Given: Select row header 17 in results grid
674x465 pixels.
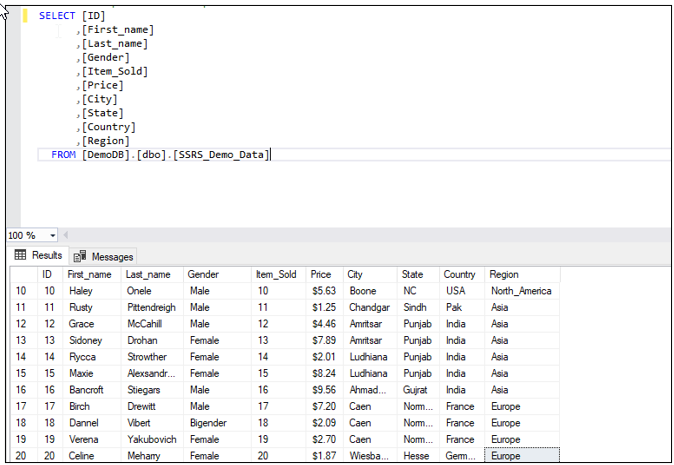Looking at the screenshot, I should (24, 407).
